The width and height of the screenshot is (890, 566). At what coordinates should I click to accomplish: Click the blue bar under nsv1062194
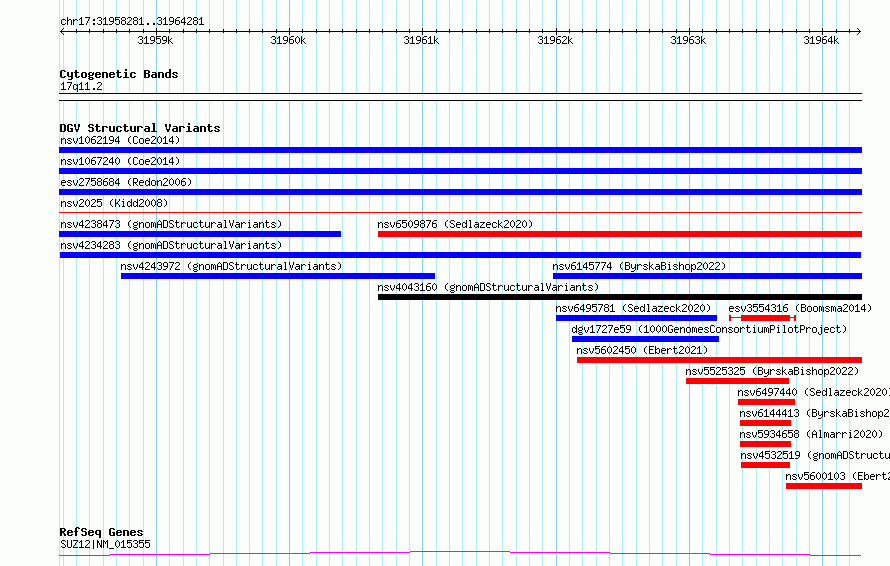(x=460, y=150)
